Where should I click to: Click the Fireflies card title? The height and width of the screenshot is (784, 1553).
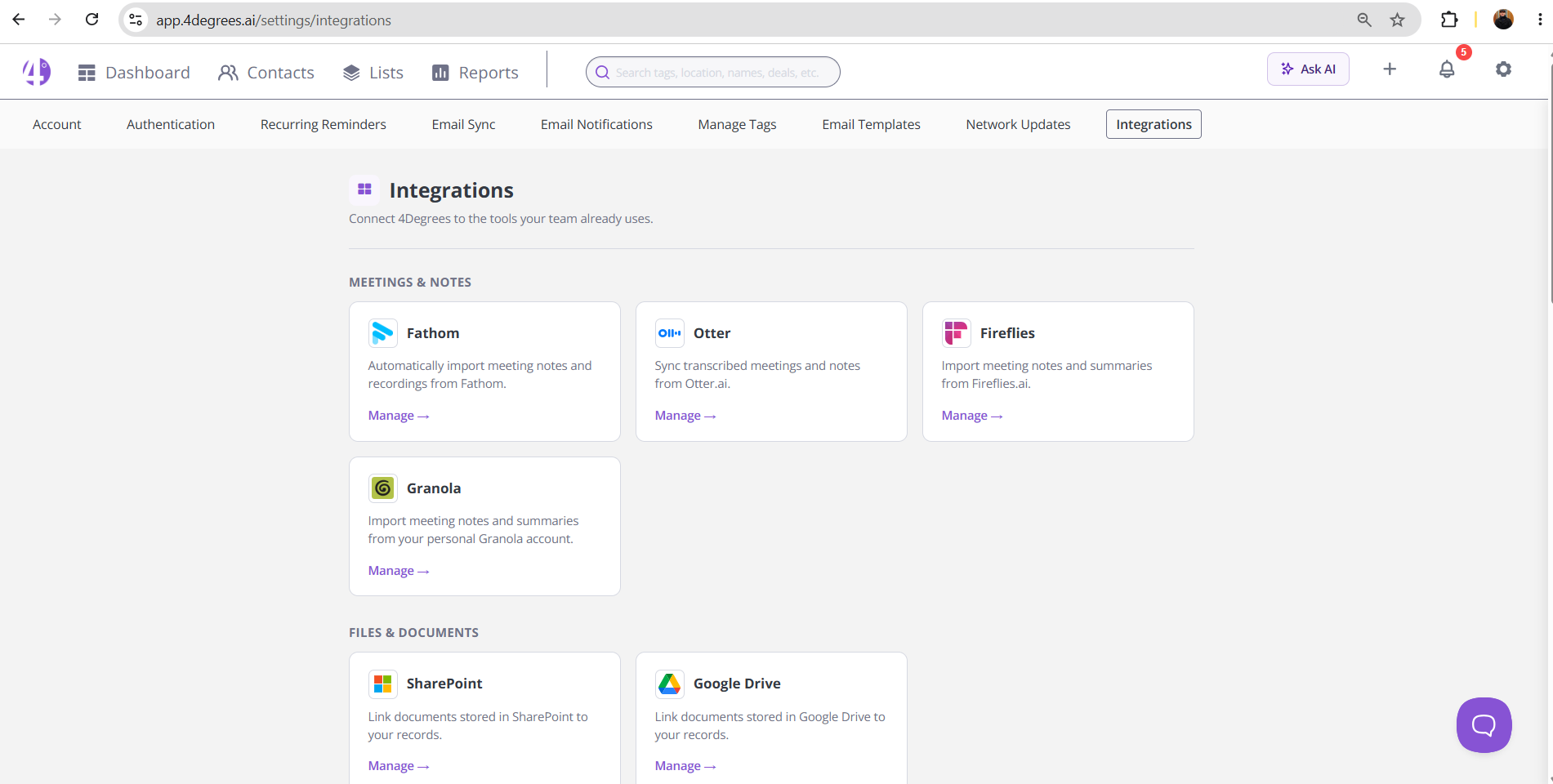[1007, 333]
